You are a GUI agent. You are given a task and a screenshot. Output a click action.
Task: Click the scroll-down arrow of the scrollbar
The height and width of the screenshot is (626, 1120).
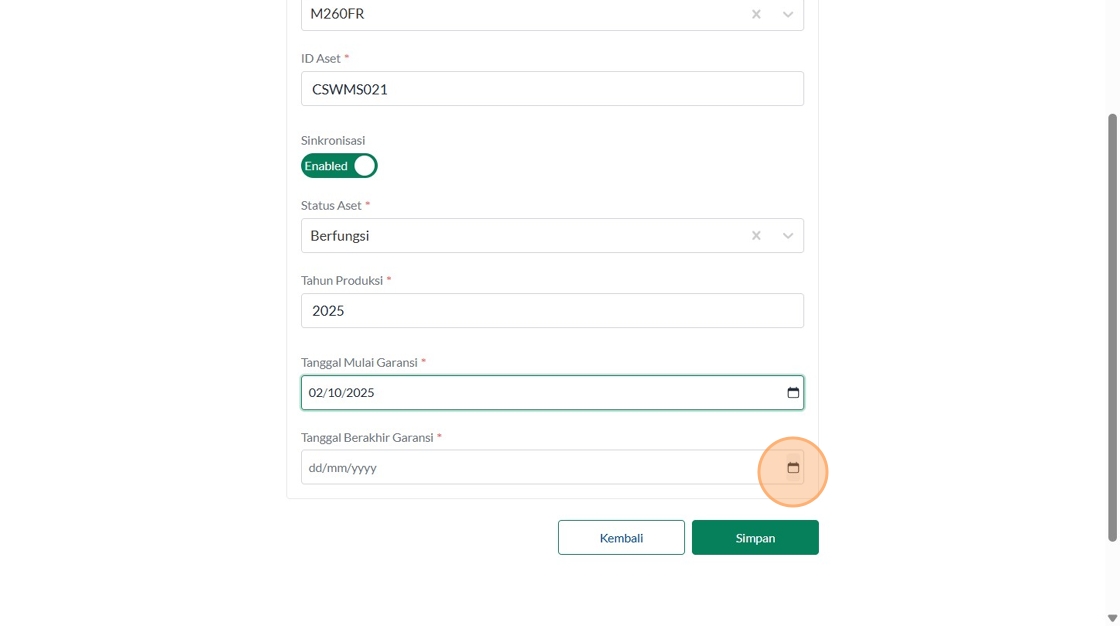pos(1112,618)
